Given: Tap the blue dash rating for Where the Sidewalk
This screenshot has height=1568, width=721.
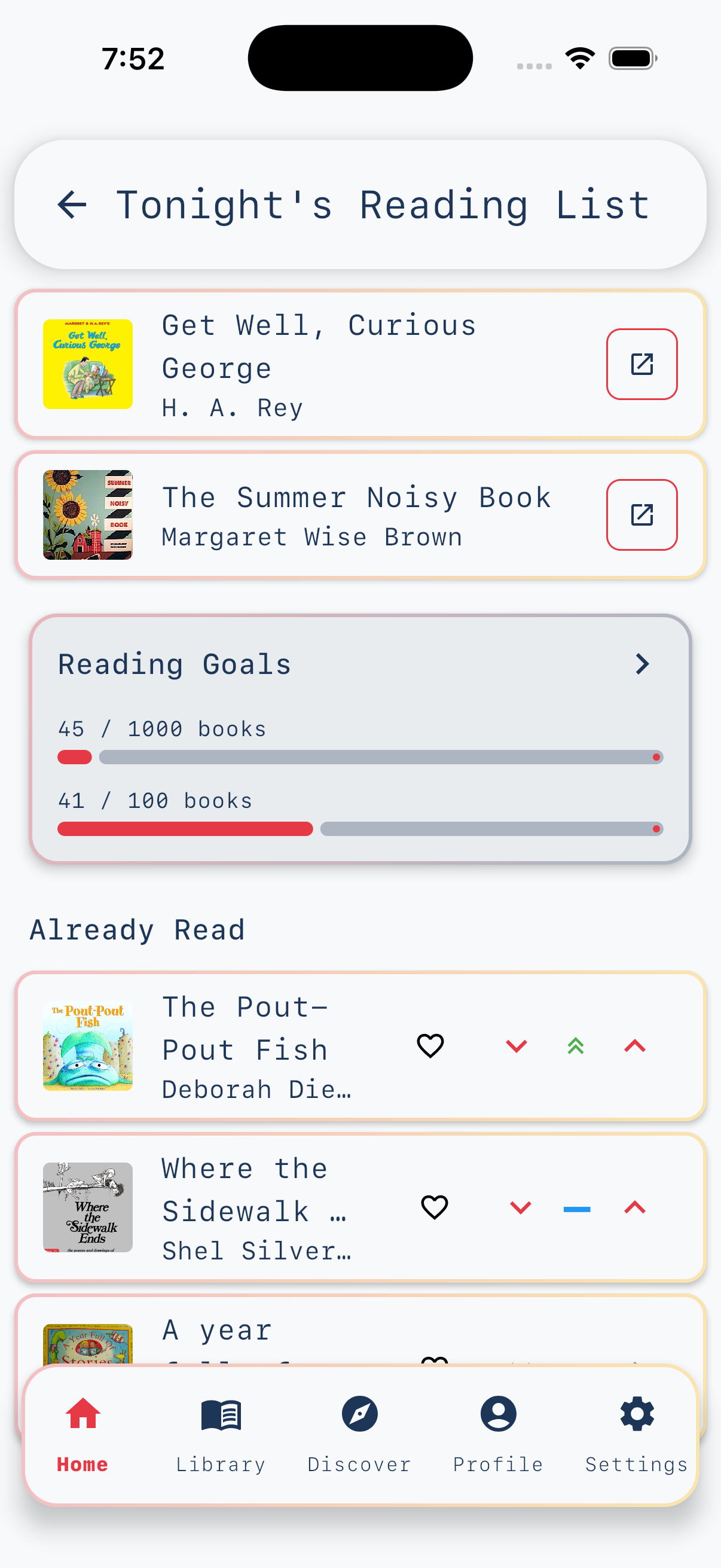Looking at the screenshot, I should click(577, 1209).
